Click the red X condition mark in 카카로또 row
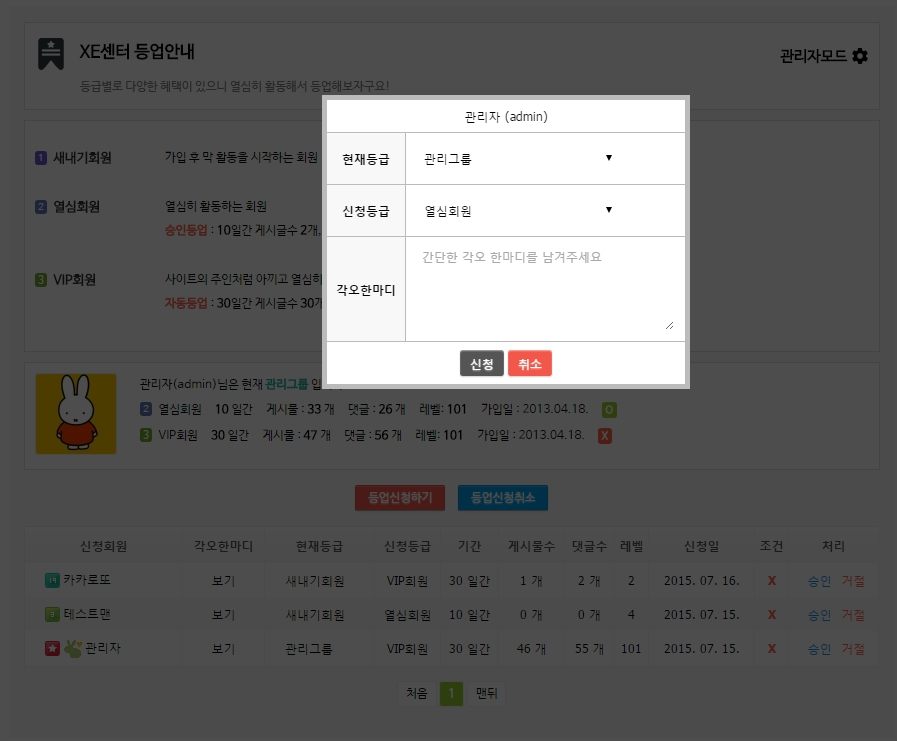 (772, 581)
